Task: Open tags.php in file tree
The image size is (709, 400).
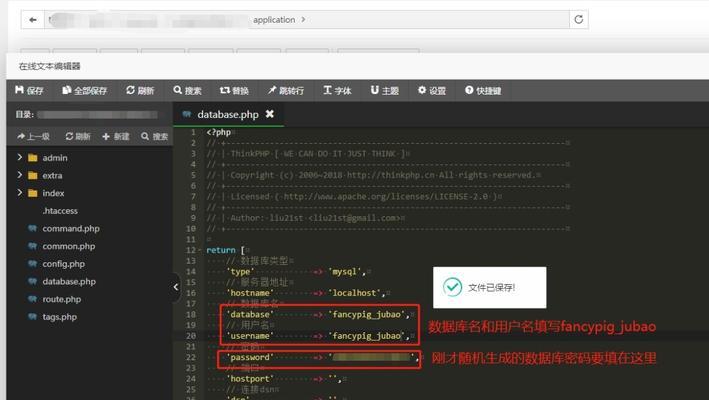Action: pyautogui.click(x=60, y=316)
